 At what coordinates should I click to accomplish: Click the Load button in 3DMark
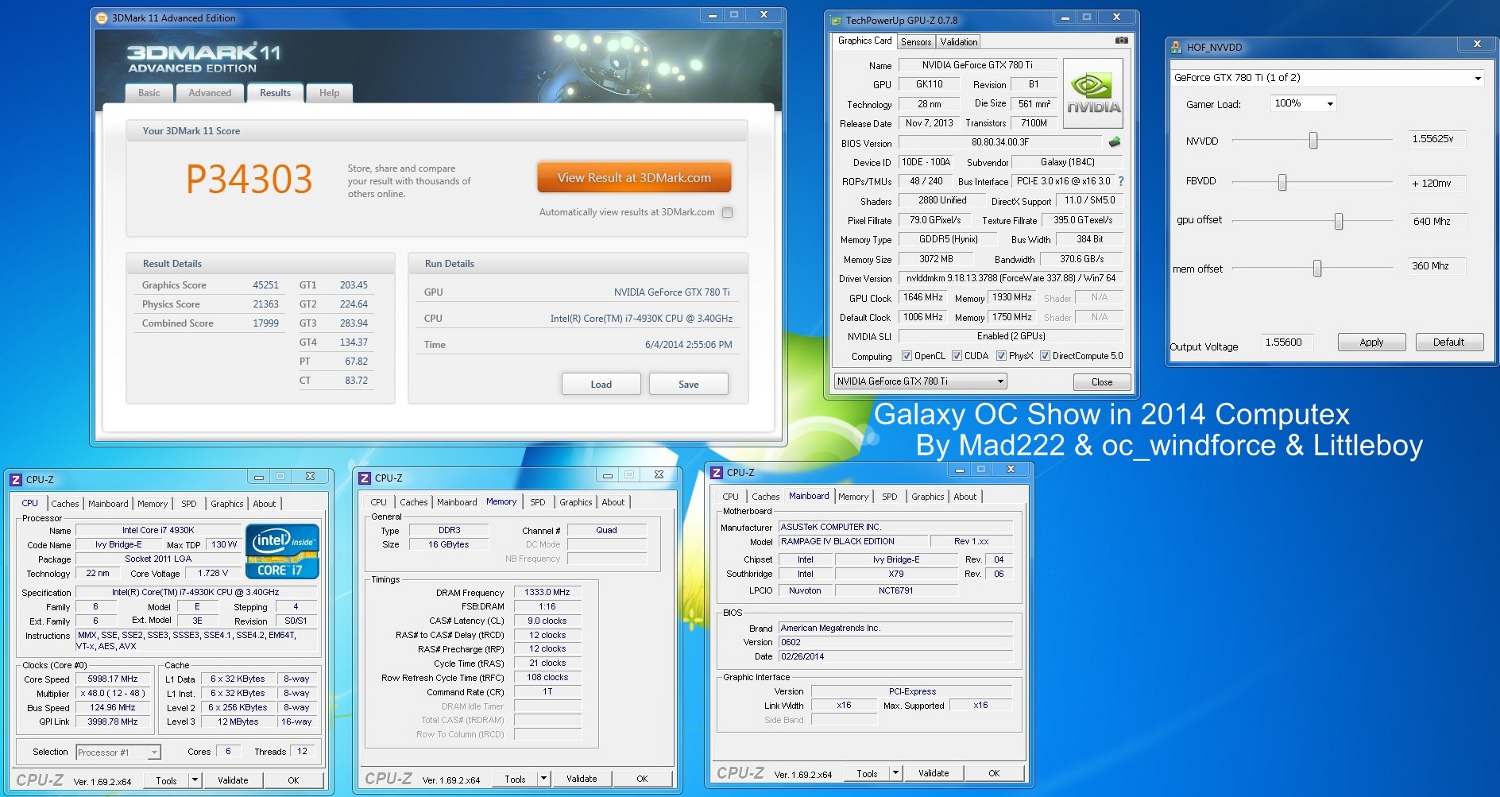point(601,384)
